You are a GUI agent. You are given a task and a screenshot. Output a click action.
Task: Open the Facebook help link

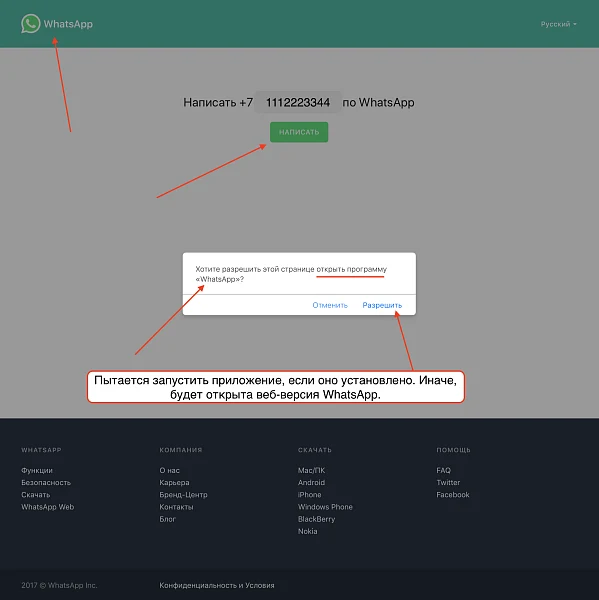pyautogui.click(x=453, y=495)
